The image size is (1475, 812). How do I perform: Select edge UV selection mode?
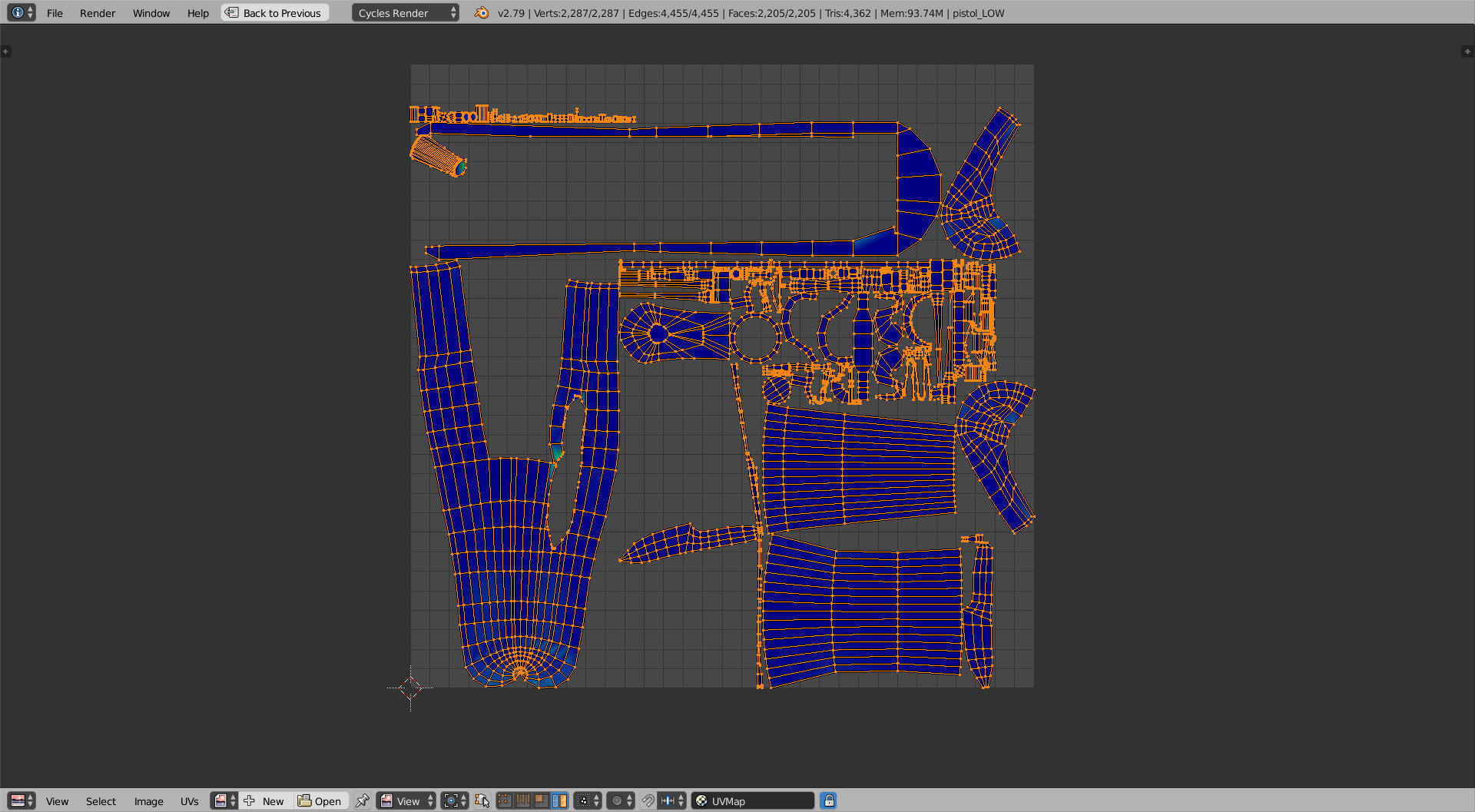pos(523,800)
